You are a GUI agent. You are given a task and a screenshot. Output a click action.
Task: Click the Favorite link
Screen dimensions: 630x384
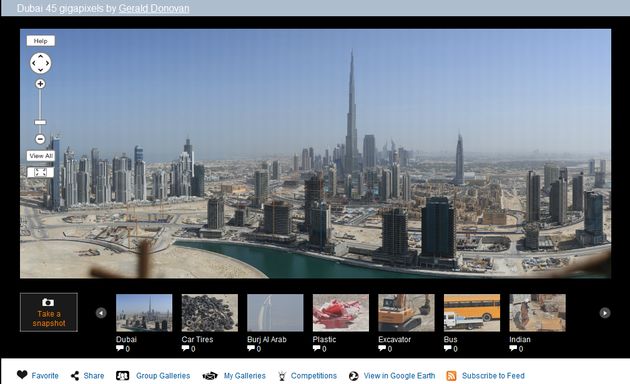point(45,376)
